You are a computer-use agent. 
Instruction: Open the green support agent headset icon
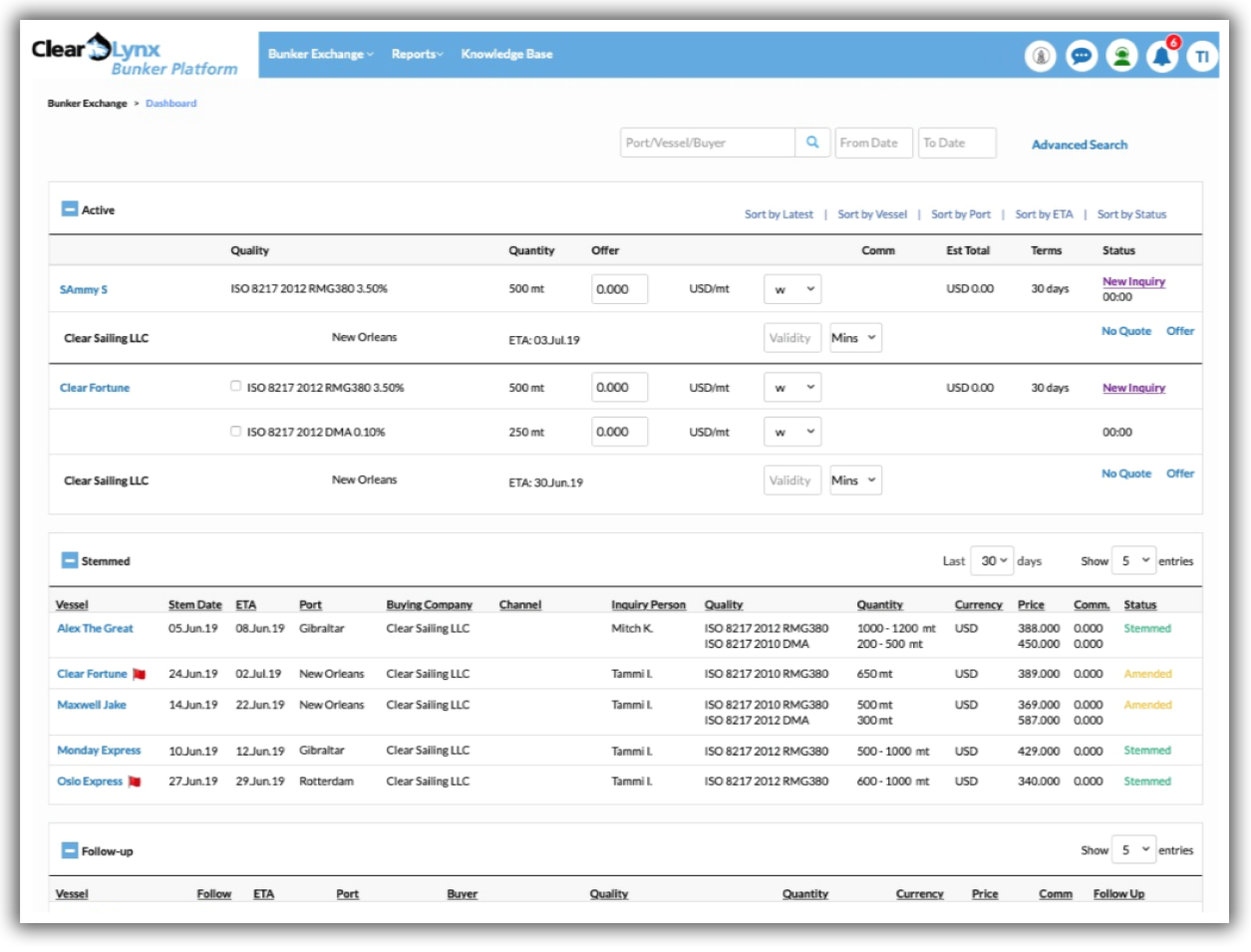click(x=1121, y=56)
